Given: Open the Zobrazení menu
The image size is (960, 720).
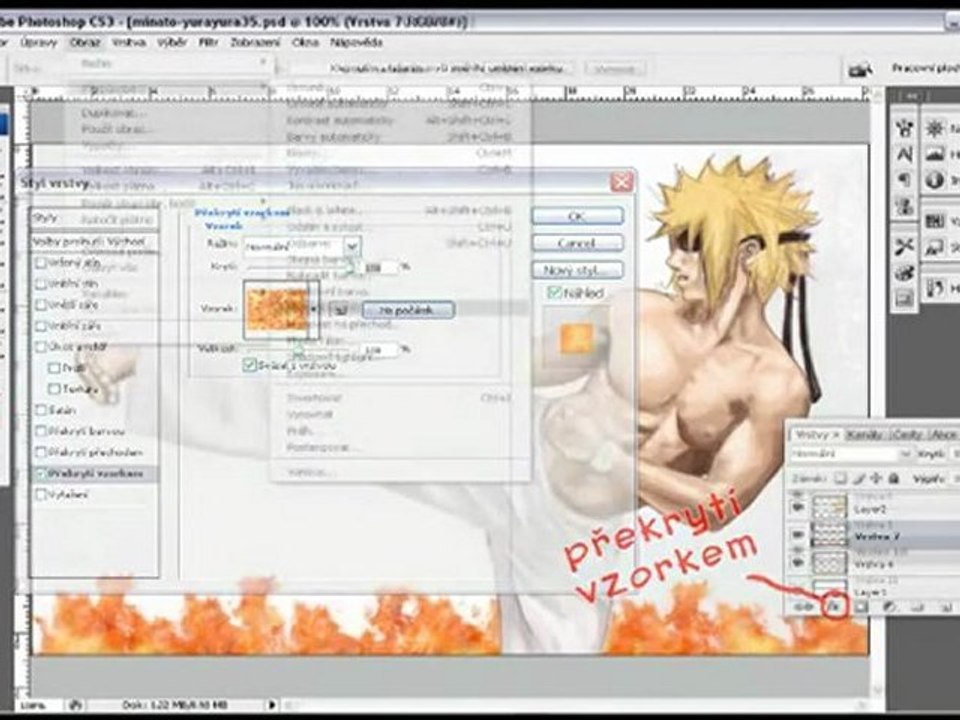Looking at the screenshot, I should coord(255,42).
